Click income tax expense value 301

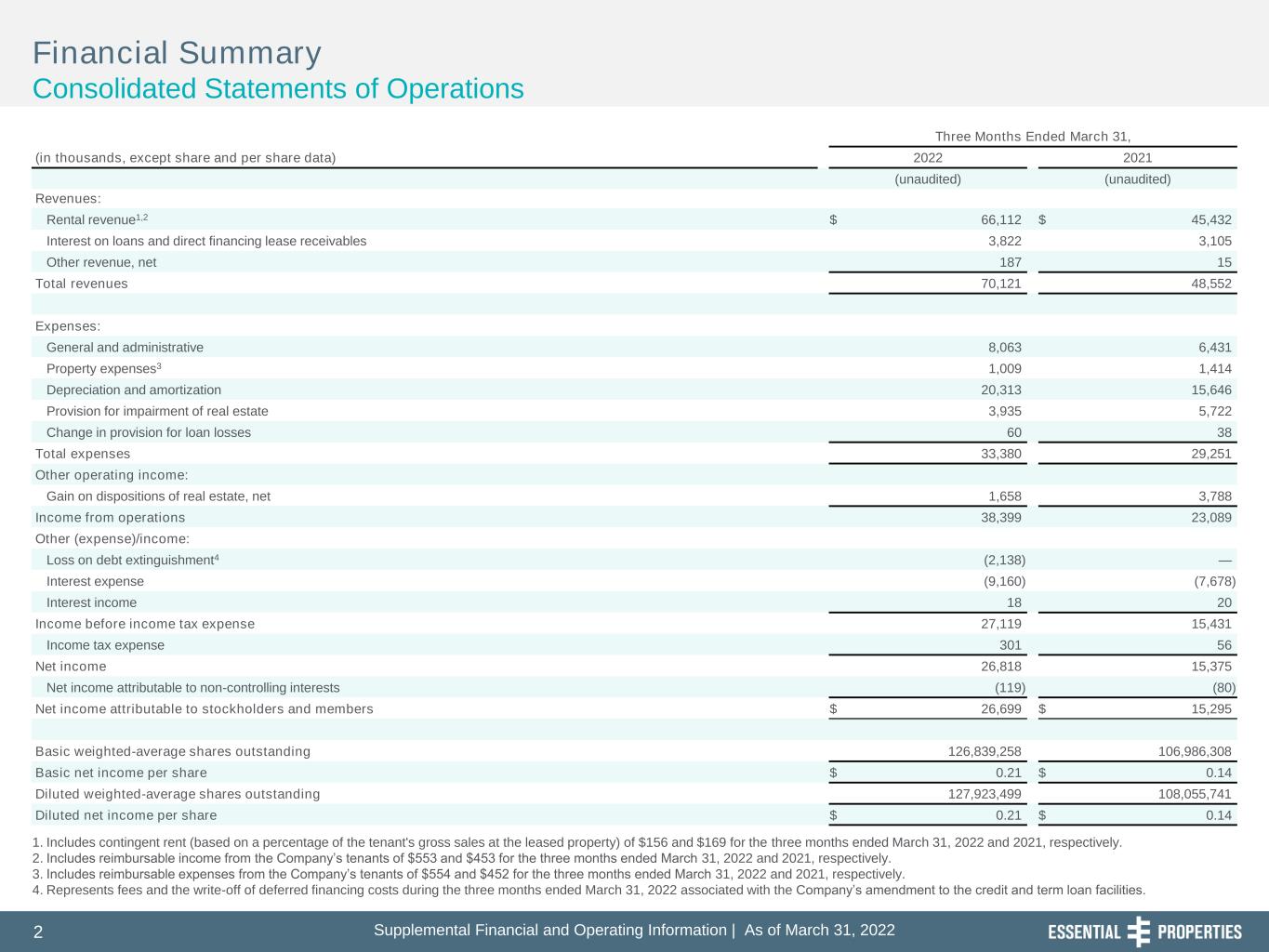(1010, 645)
